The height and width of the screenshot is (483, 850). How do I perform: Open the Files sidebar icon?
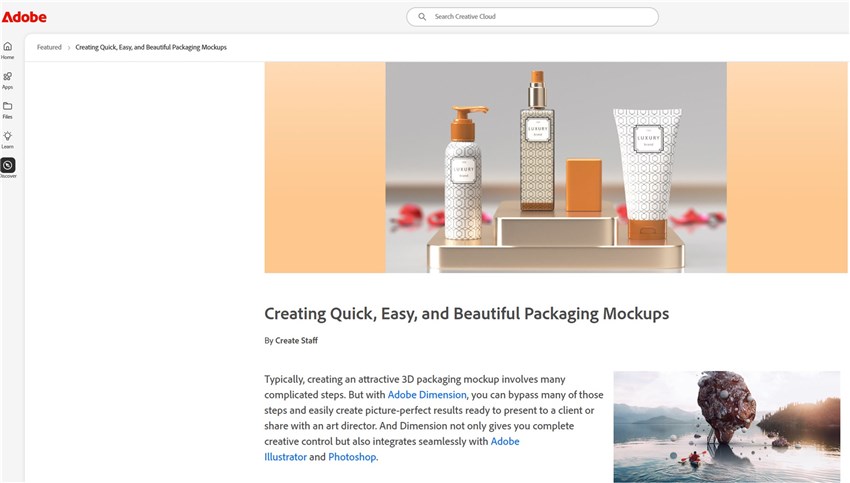(x=8, y=106)
